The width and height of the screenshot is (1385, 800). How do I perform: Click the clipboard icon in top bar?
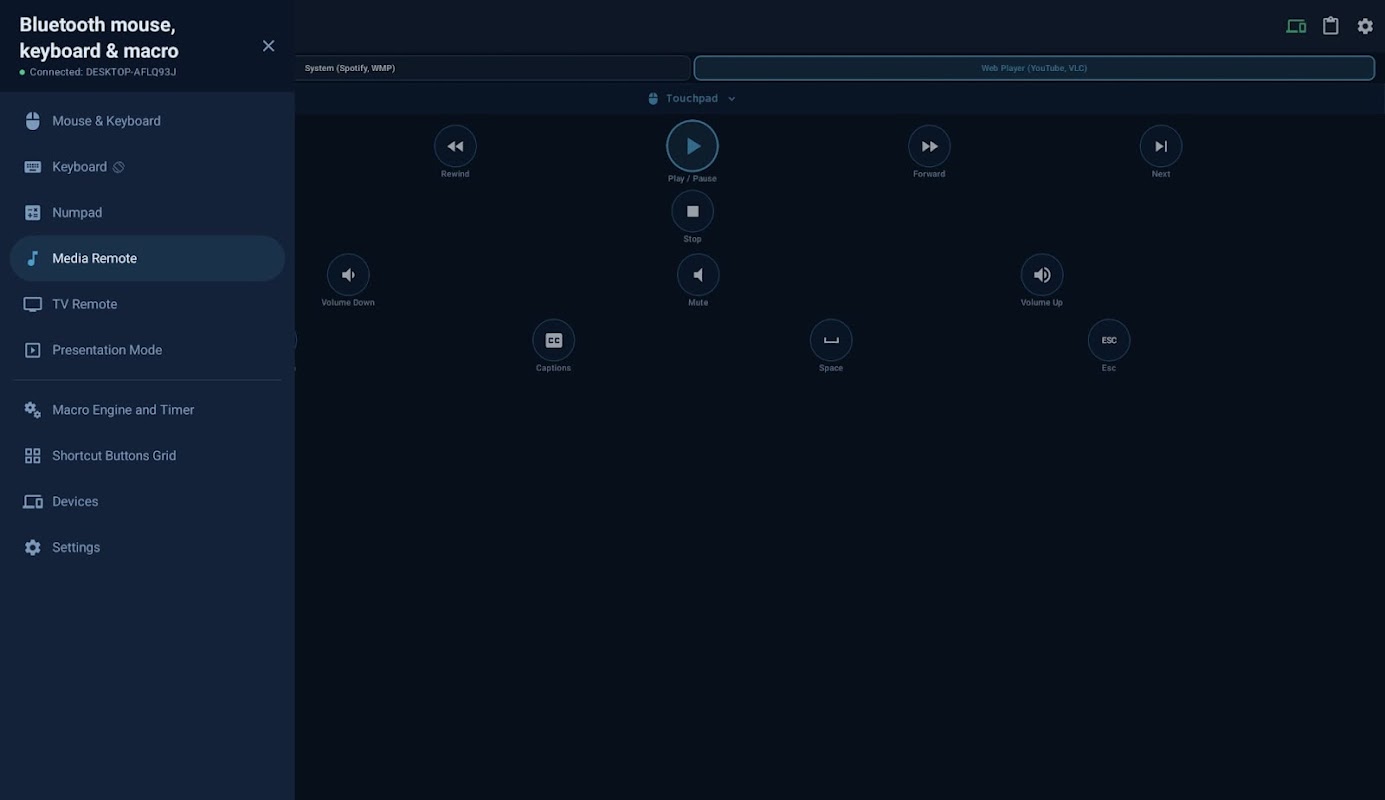(x=1331, y=26)
